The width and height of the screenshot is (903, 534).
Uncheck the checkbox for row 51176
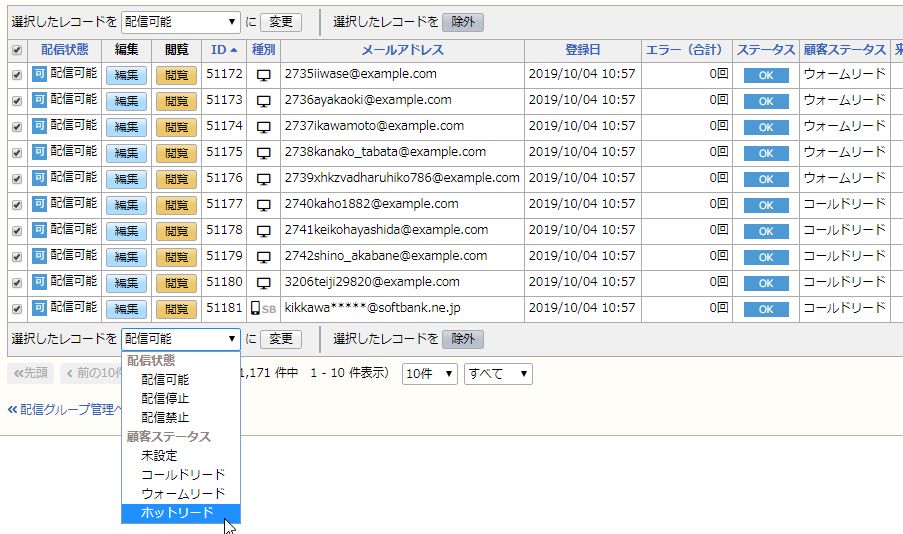click(17, 179)
